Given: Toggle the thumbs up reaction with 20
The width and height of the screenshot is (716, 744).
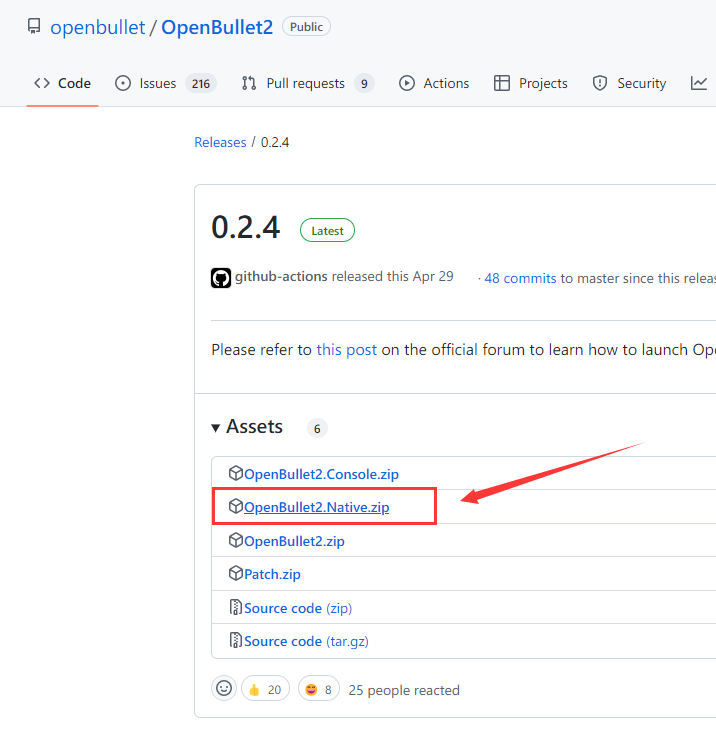Looking at the screenshot, I should [x=265, y=689].
